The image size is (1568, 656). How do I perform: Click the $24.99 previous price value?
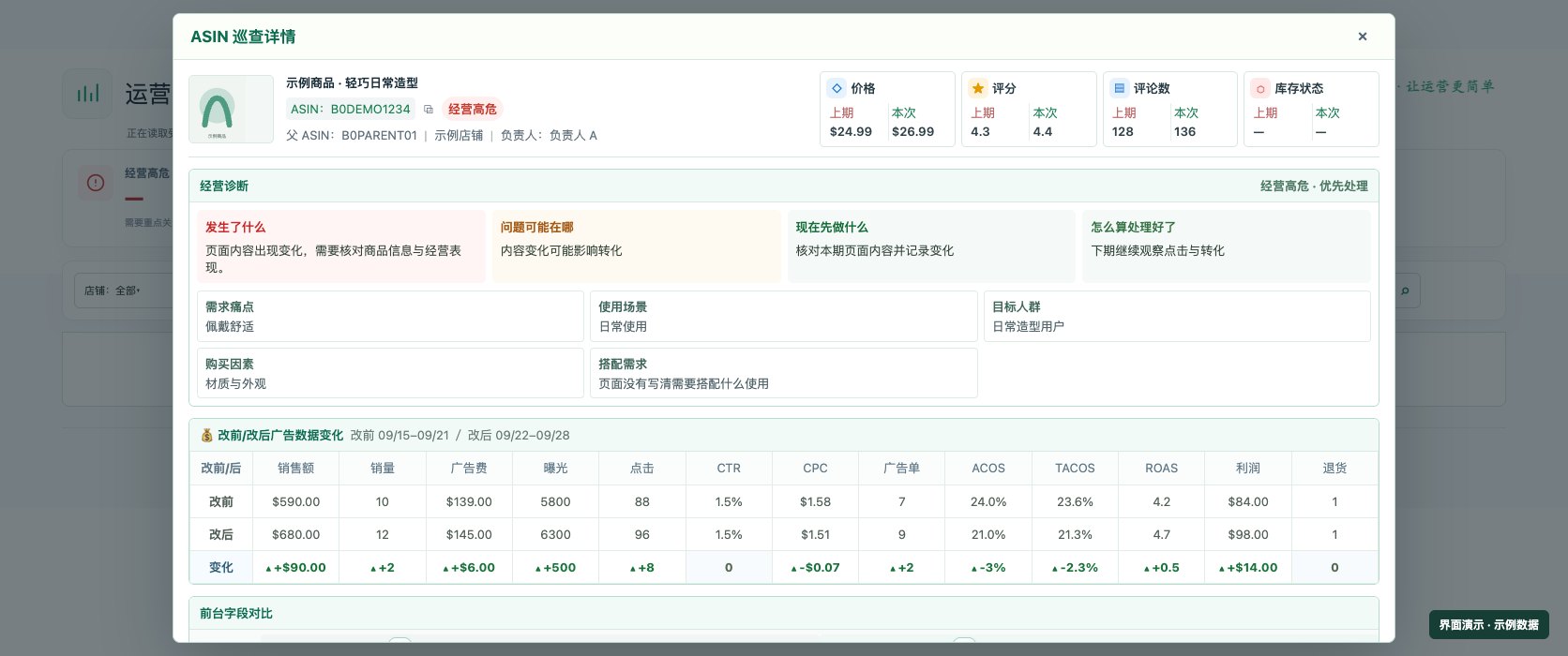tap(851, 132)
